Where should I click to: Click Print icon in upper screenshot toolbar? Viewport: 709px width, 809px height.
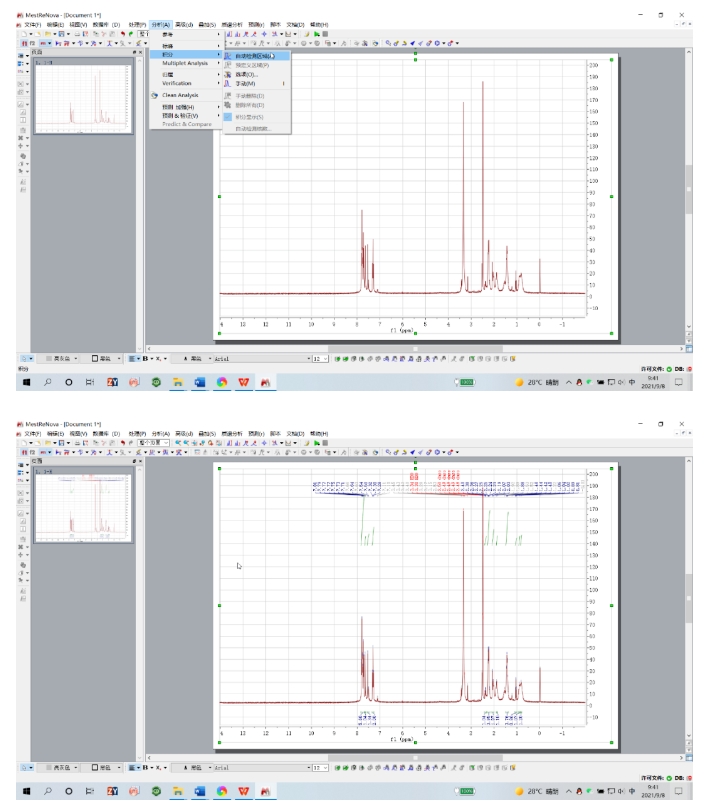tap(77, 35)
